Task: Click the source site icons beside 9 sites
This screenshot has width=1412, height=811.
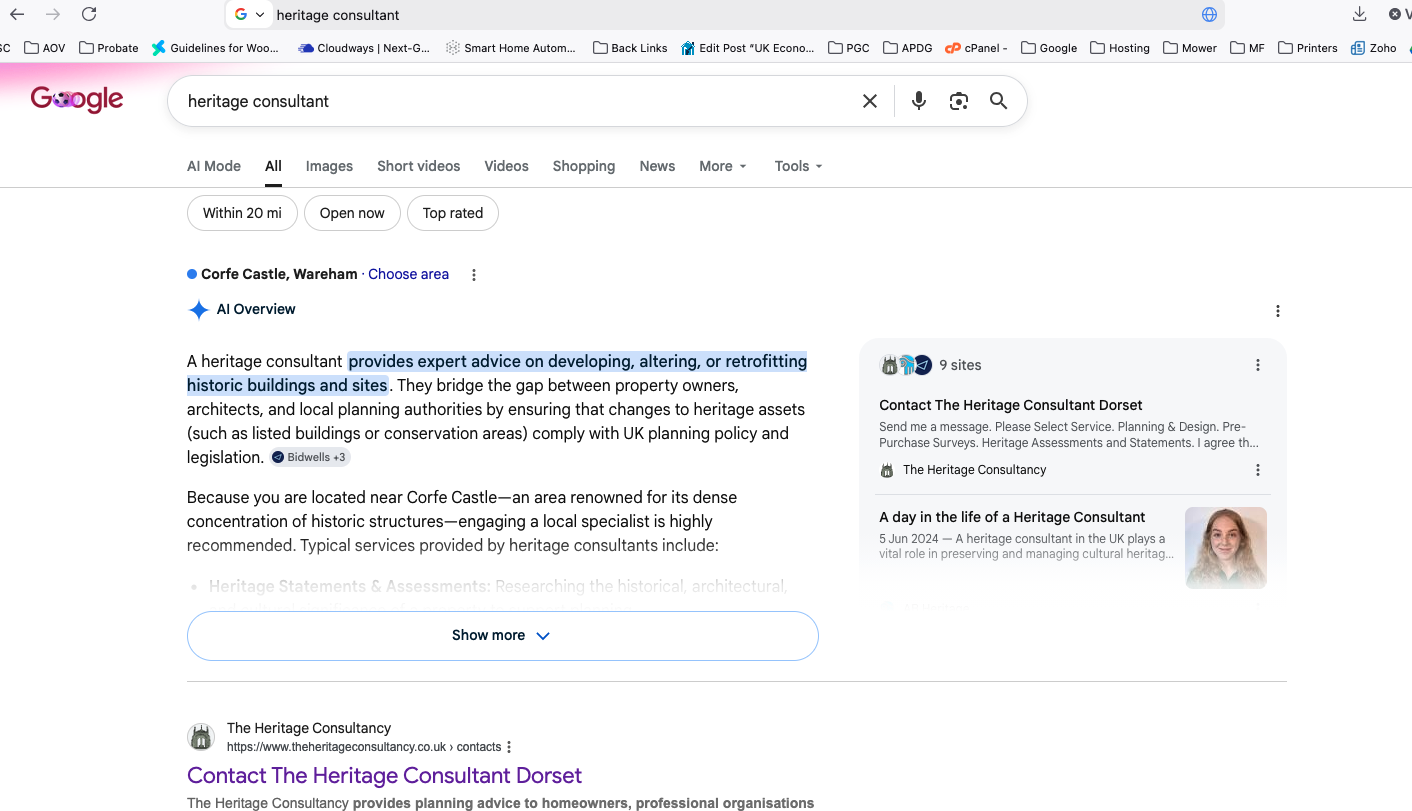Action: (x=906, y=365)
